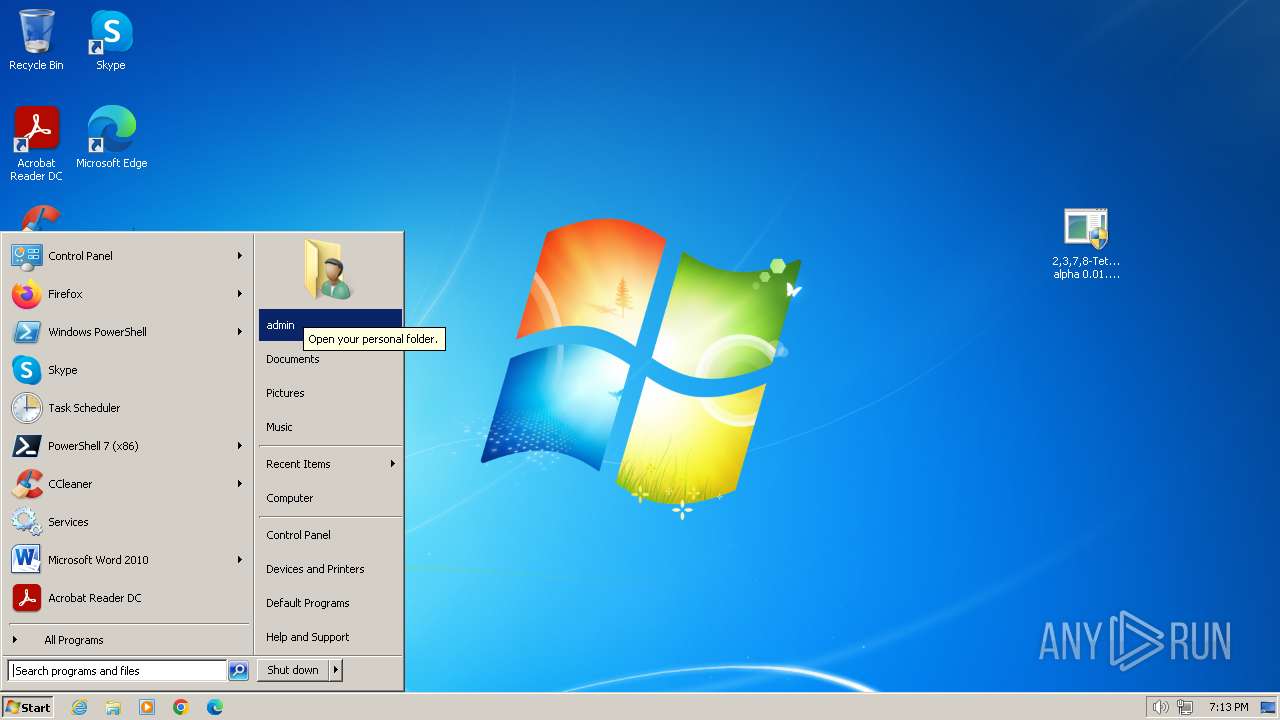Launch Google Chrome from the taskbar
This screenshot has width=1280, height=720.
[x=181, y=707]
